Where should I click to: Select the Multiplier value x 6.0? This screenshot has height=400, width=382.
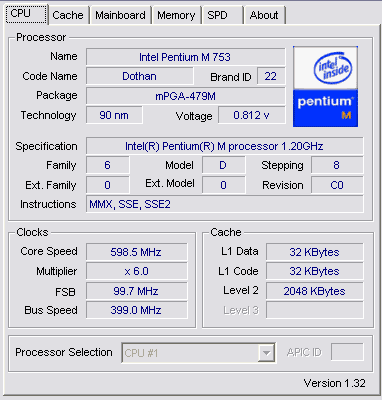(136, 271)
